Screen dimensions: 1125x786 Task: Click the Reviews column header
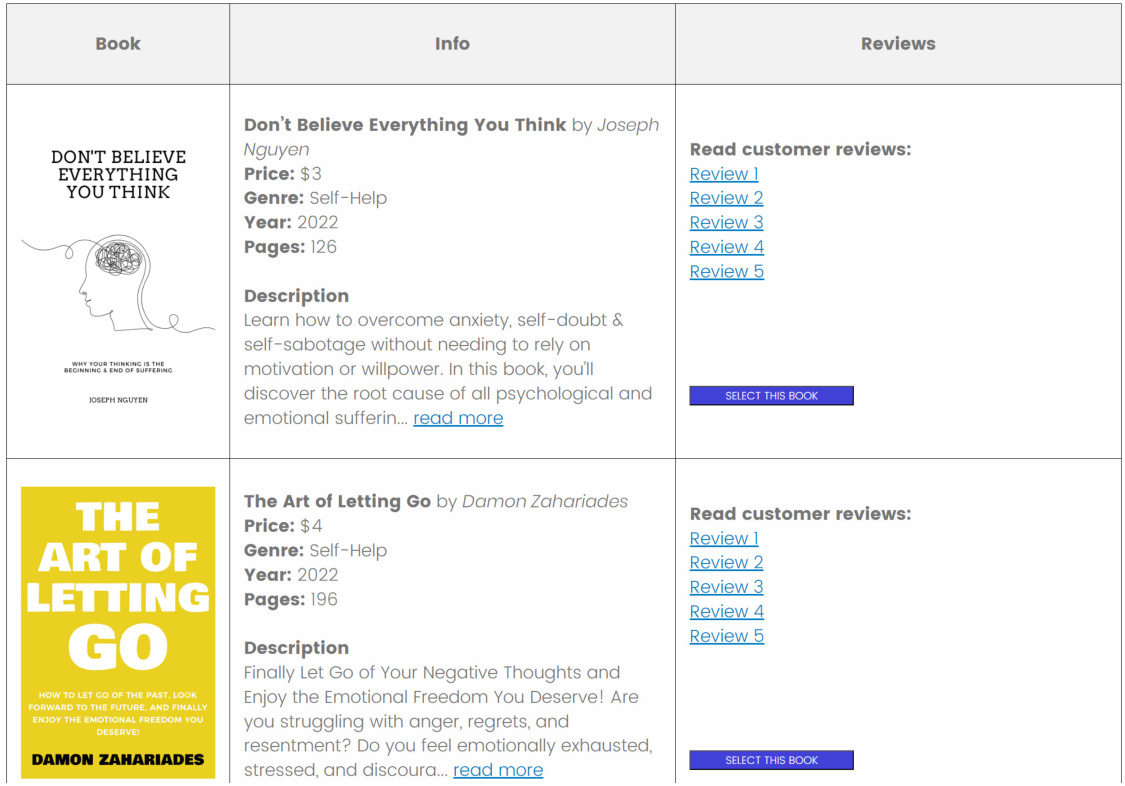tap(898, 44)
